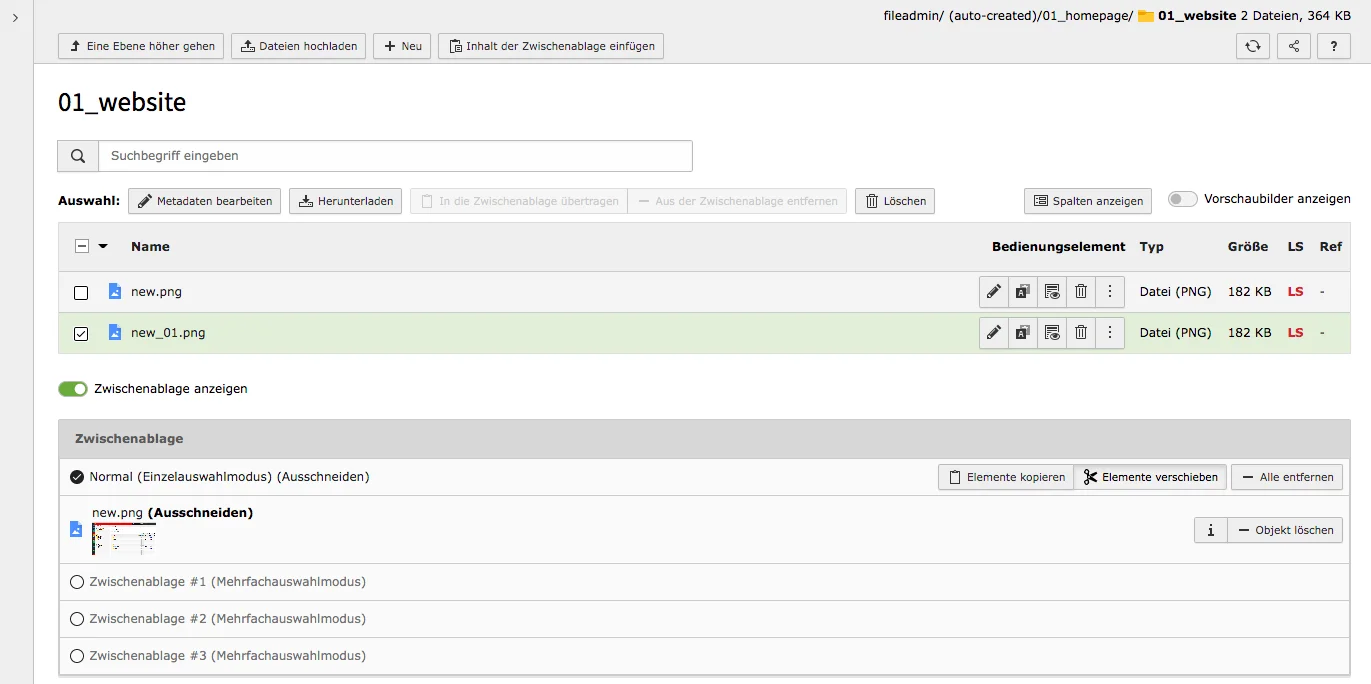This screenshot has width=1371, height=684.
Task: Clear the clipboard via Alle entfernen
Action: pyautogui.click(x=1287, y=477)
